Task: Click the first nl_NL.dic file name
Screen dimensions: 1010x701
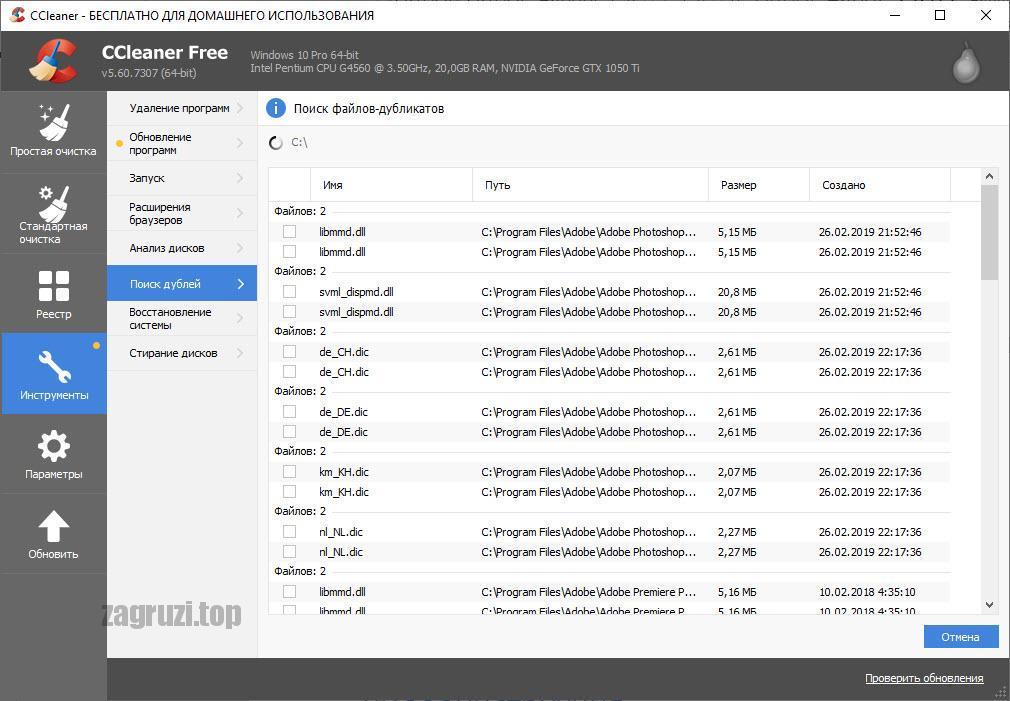Action: (x=341, y=532)
